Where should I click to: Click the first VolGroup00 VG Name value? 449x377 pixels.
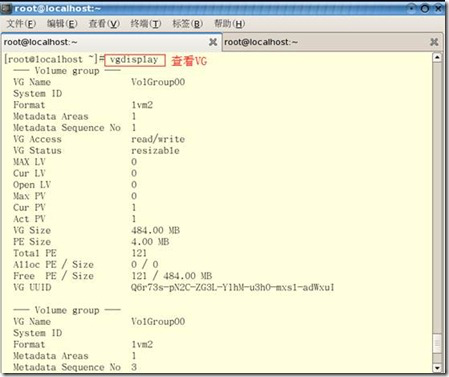pos(158,82)
